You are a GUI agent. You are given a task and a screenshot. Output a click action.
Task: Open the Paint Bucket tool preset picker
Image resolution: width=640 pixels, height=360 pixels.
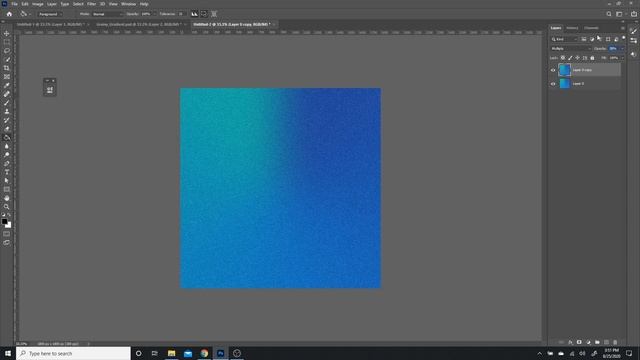[x=25, y=14]
